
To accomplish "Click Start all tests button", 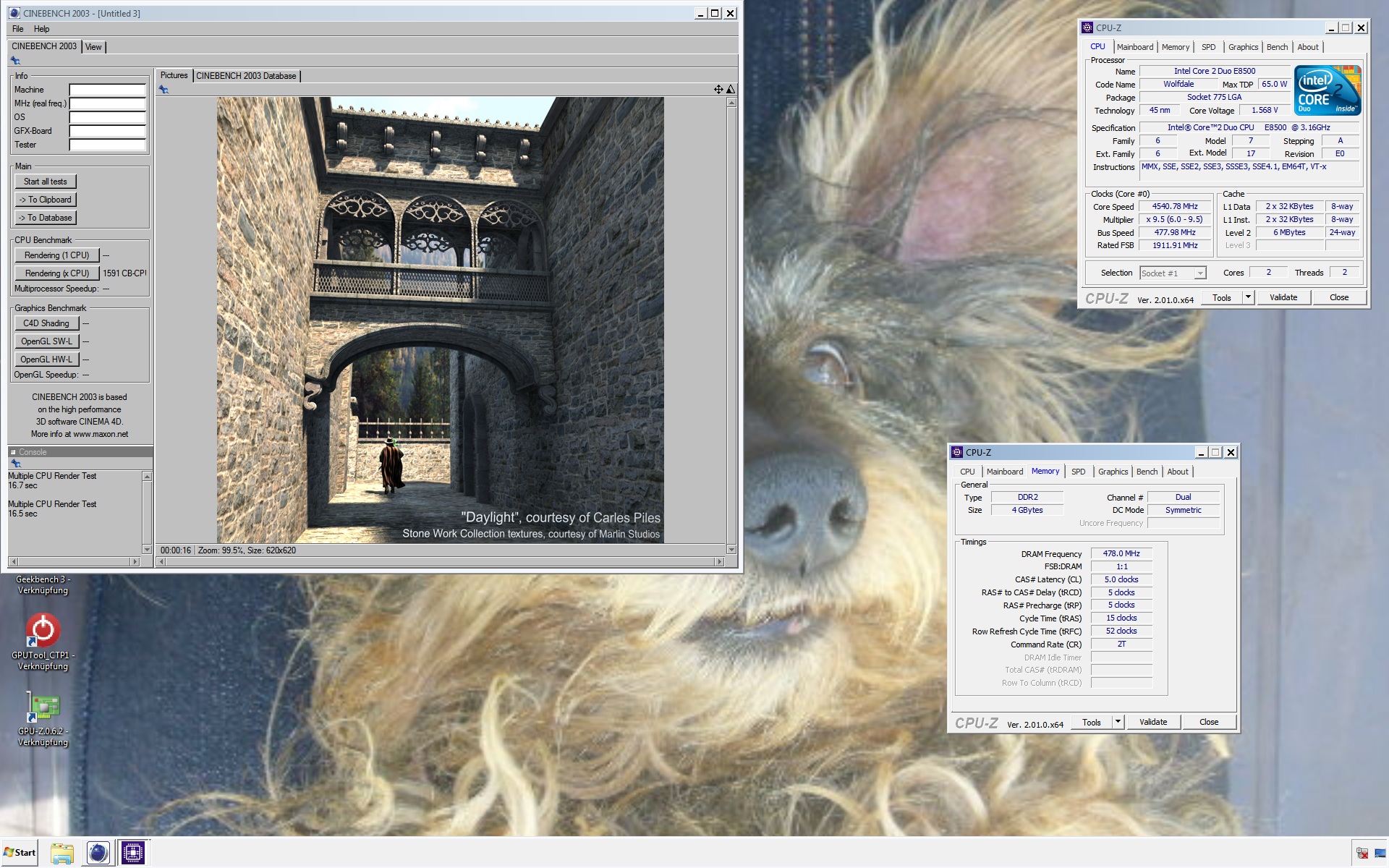I will [46, 182].
